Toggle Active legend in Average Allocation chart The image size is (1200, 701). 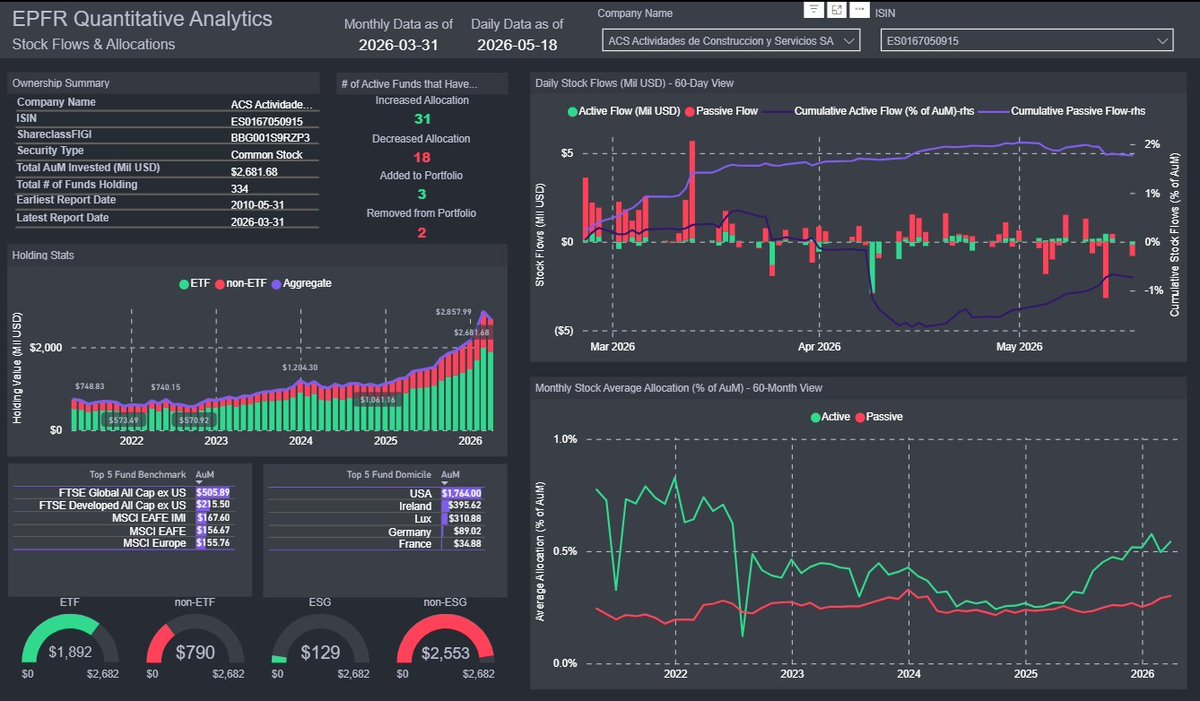tap(830, 416)
